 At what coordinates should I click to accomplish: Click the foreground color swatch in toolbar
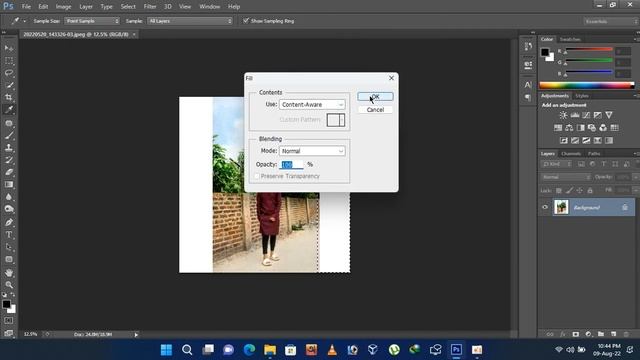tap(6, 304)
